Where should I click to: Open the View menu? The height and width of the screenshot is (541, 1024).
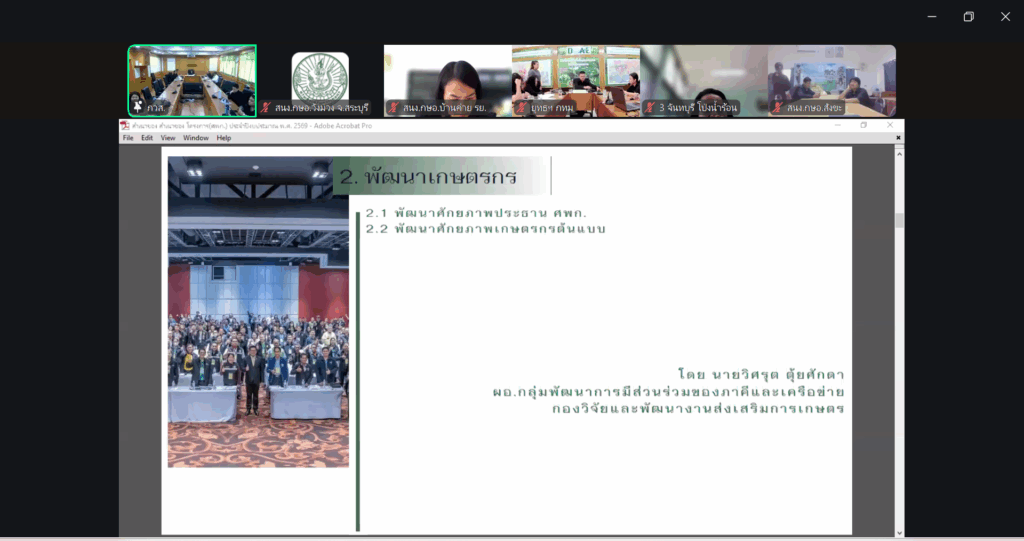[168, 138]
